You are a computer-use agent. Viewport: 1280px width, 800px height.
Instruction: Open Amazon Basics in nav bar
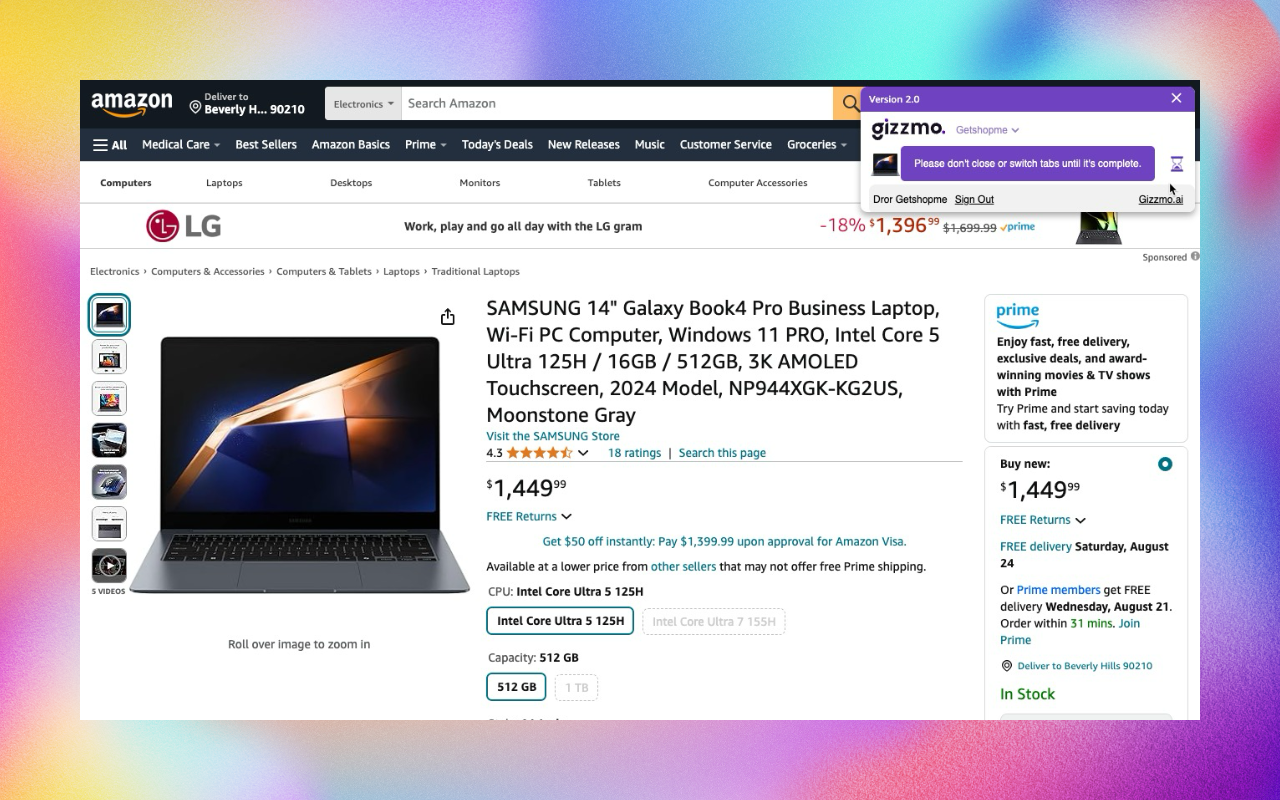(x=351, y=145)
